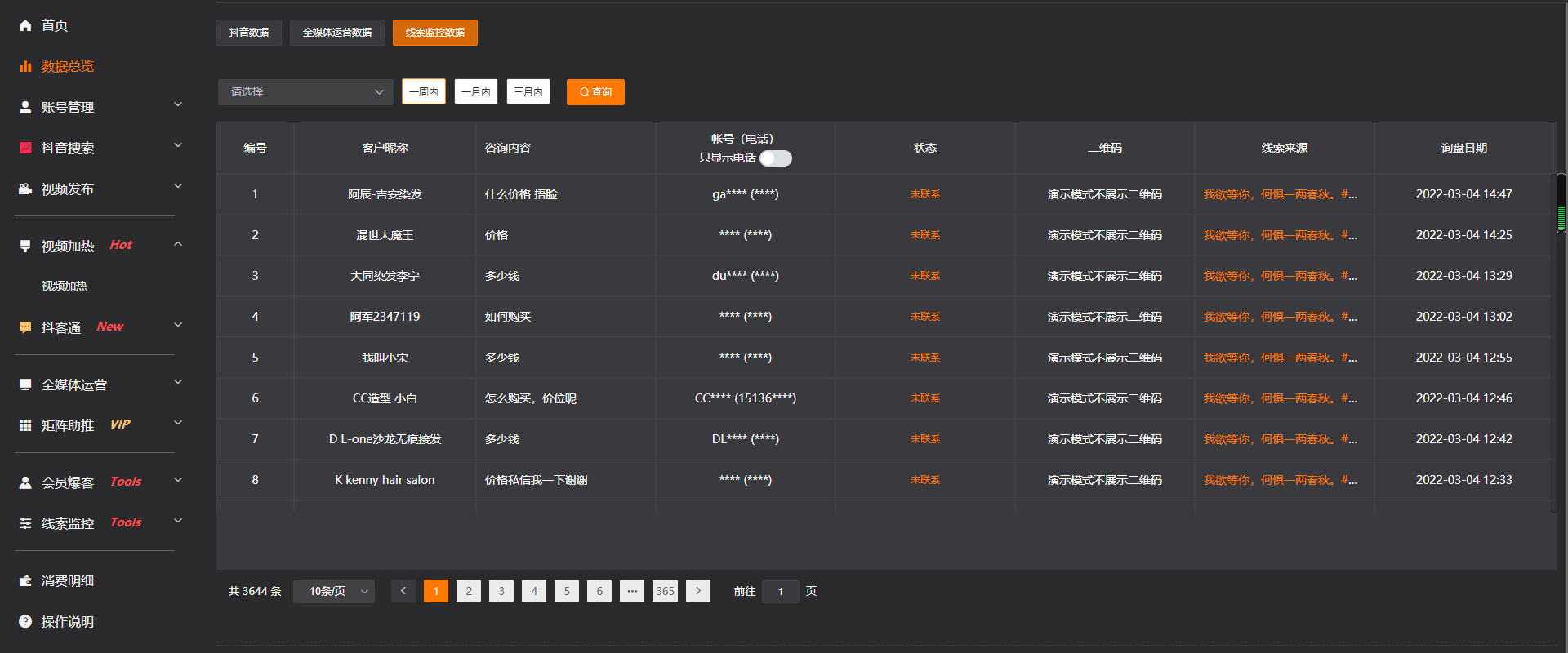Click the 询盘日期 column header

click(1464, 148)
